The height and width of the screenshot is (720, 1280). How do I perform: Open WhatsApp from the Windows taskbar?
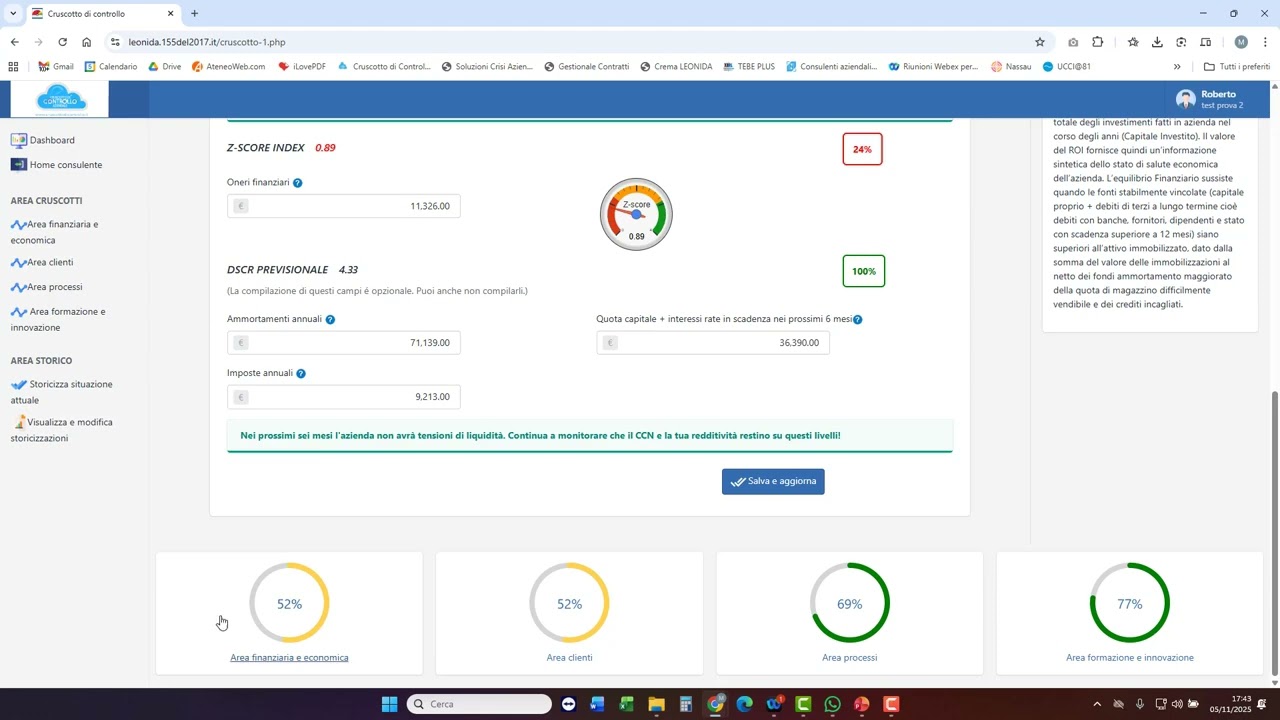[x=833, y=705]
